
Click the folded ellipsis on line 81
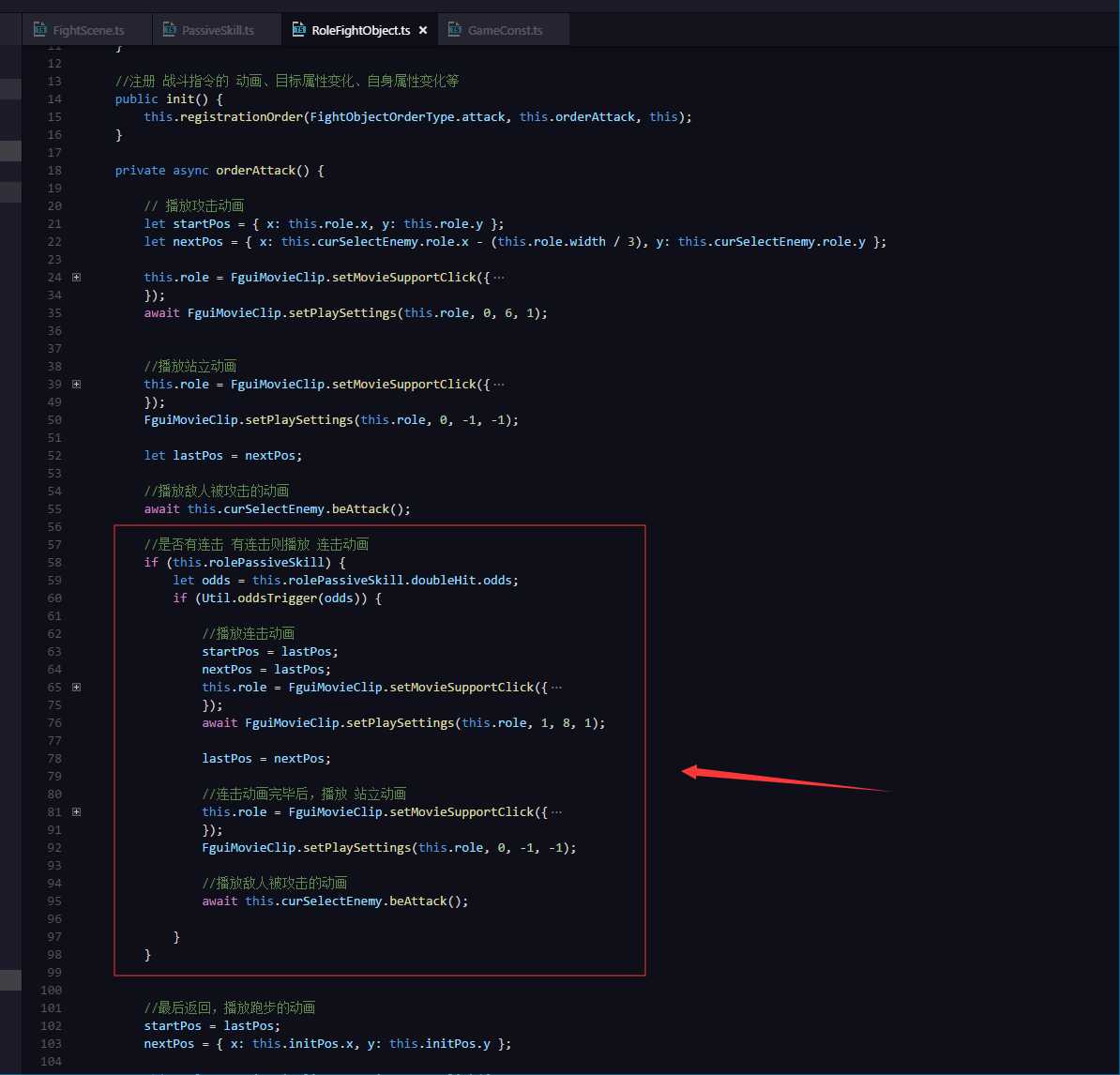click(x=556, y=812)
